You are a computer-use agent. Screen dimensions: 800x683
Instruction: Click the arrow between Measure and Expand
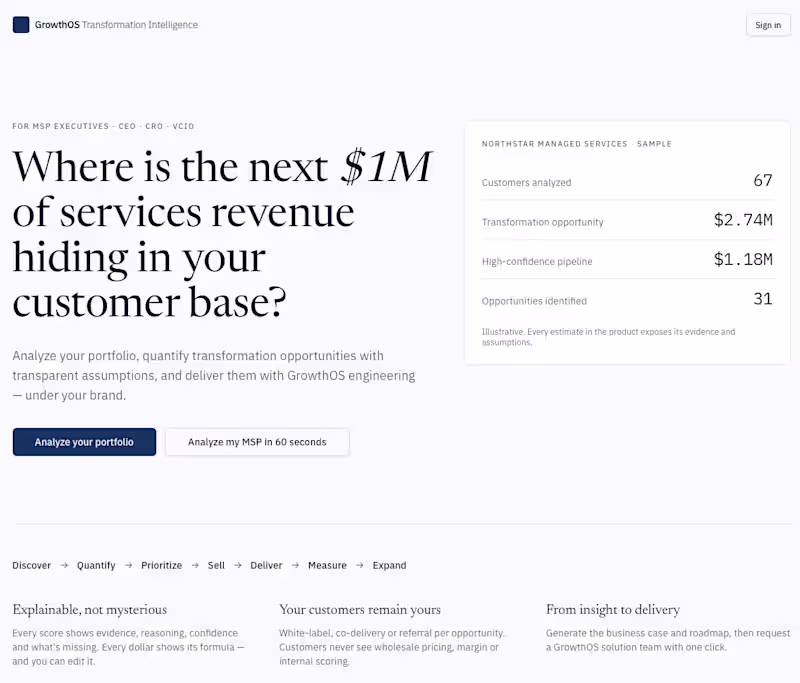coord(360,565)
